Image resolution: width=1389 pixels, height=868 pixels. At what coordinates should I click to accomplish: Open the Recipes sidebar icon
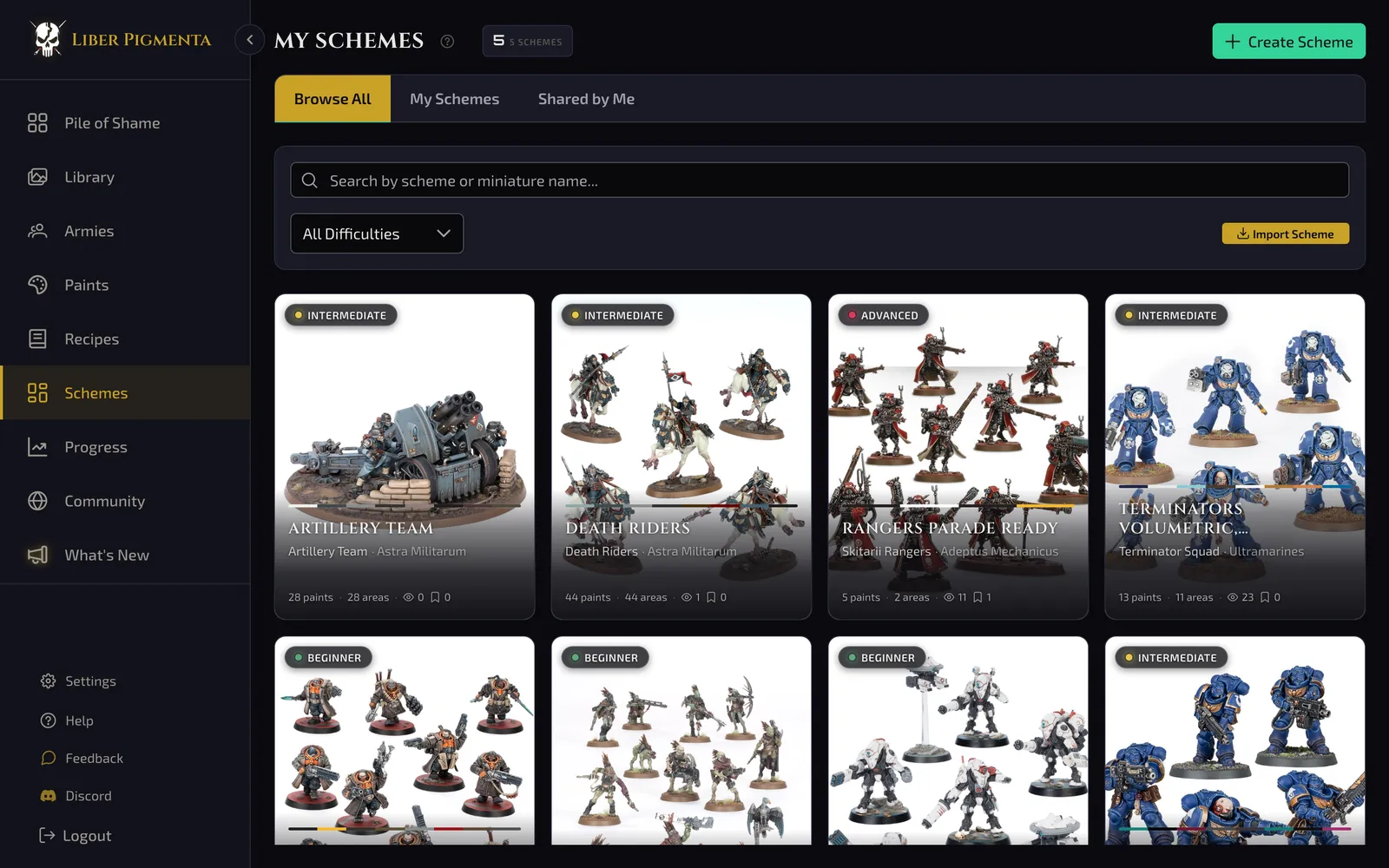click(37, 339)
